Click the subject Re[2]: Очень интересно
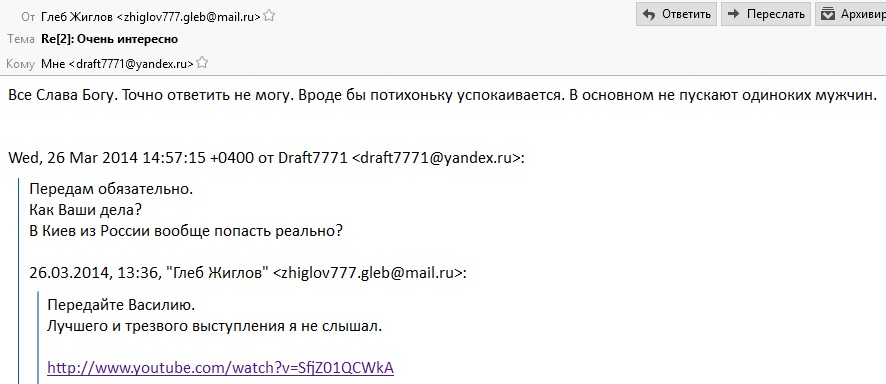 point(110,39)
